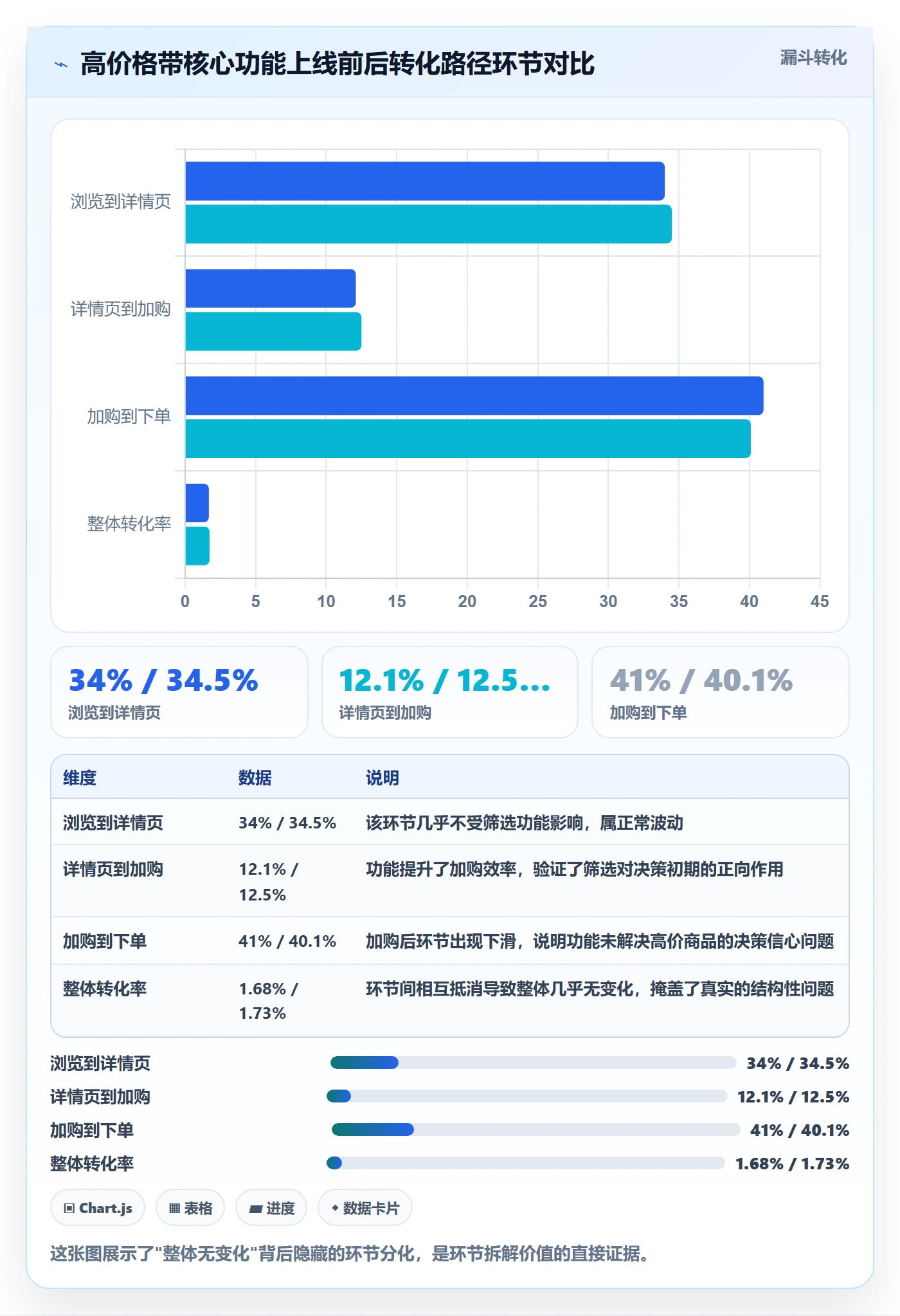Open the 12.1% / 12.5… data card

pyautogui.click(x=450, y=692)
